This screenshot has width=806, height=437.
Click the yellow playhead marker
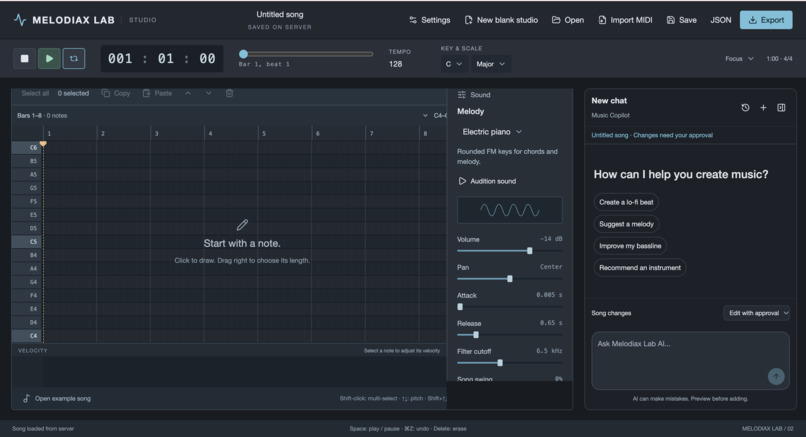point(43,144)
